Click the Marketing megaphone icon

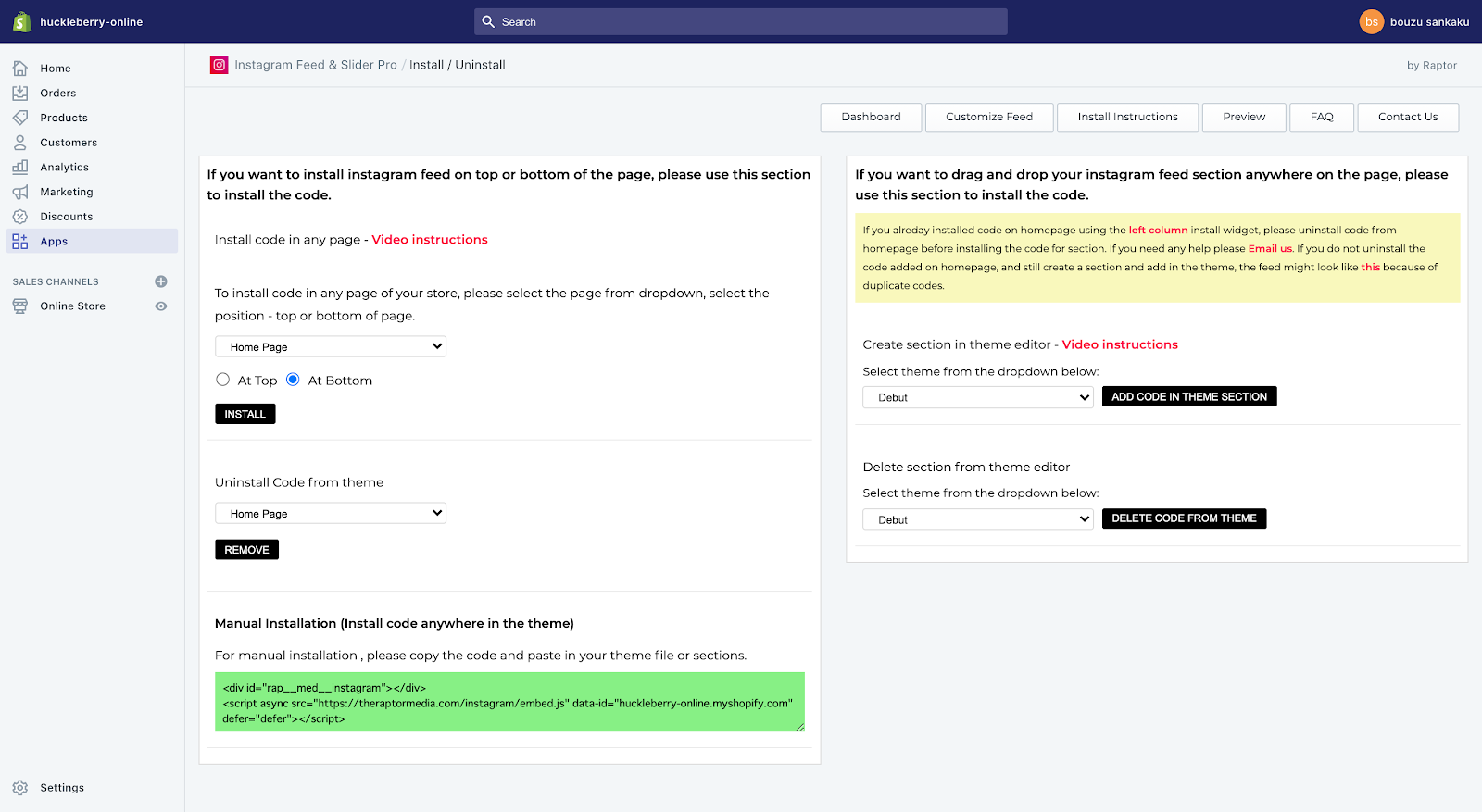[20, 192]
